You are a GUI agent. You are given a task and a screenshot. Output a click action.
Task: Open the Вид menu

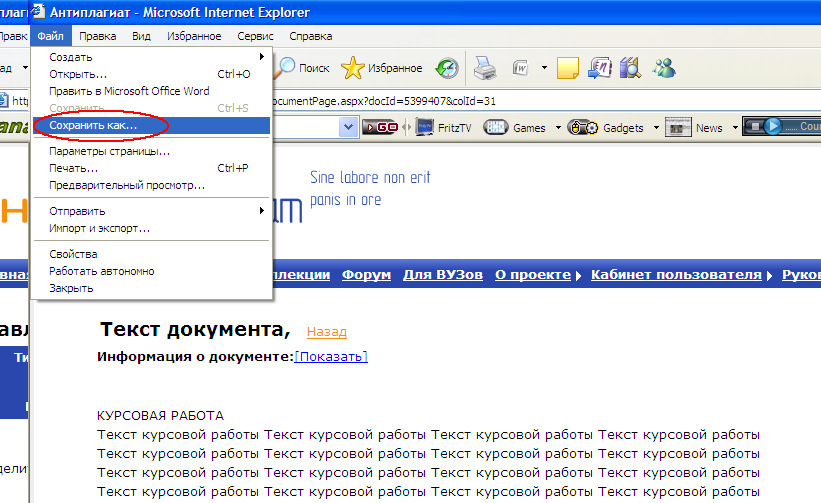coord(141,36)
